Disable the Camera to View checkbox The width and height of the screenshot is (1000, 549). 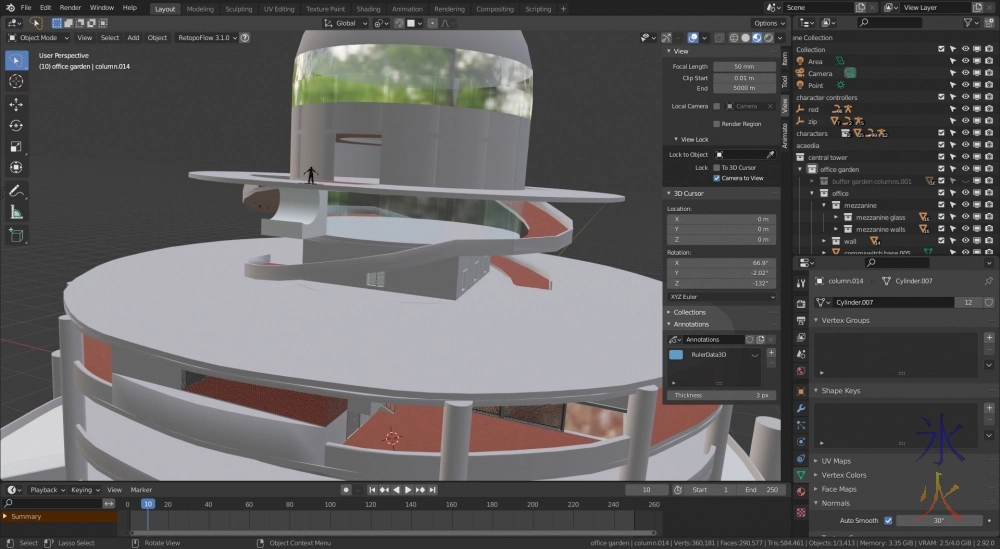pyautogui.click(x=717, y=178)
